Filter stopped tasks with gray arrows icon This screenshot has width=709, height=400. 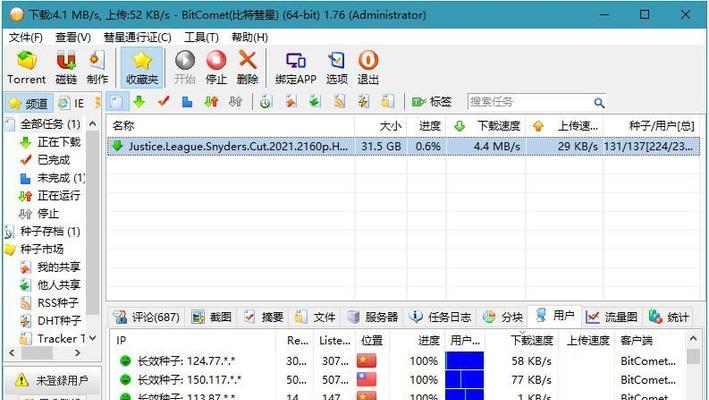point(235,102)
